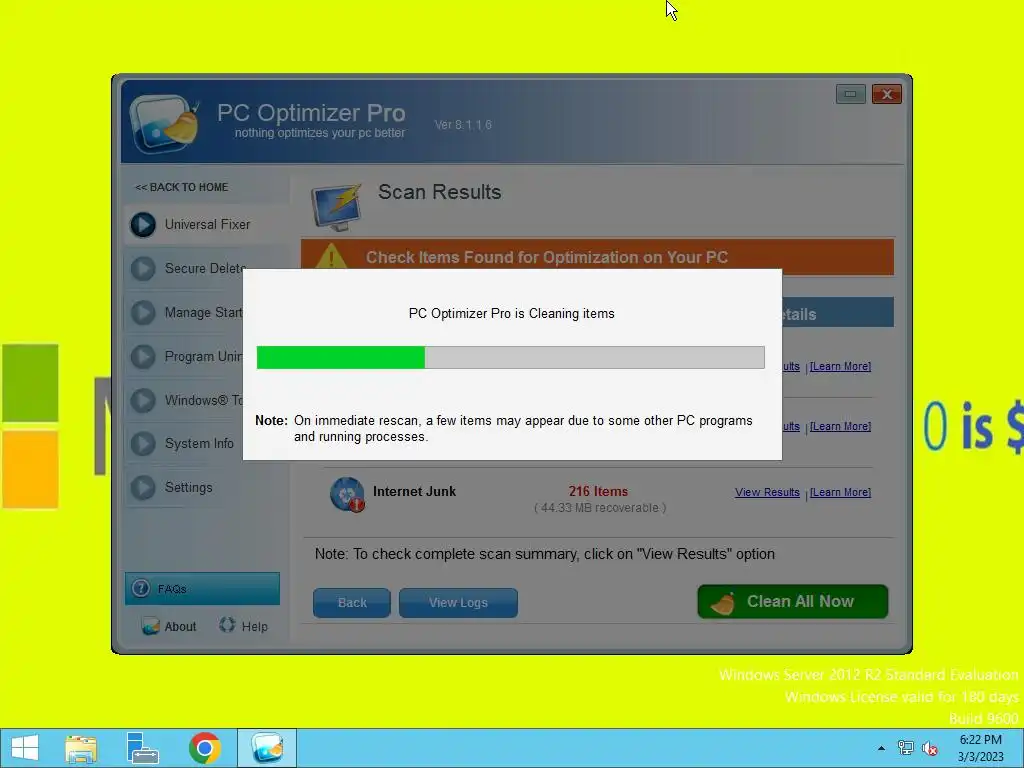
Task: Click the muted volume tray icon
Action: [x=930, y=748]
